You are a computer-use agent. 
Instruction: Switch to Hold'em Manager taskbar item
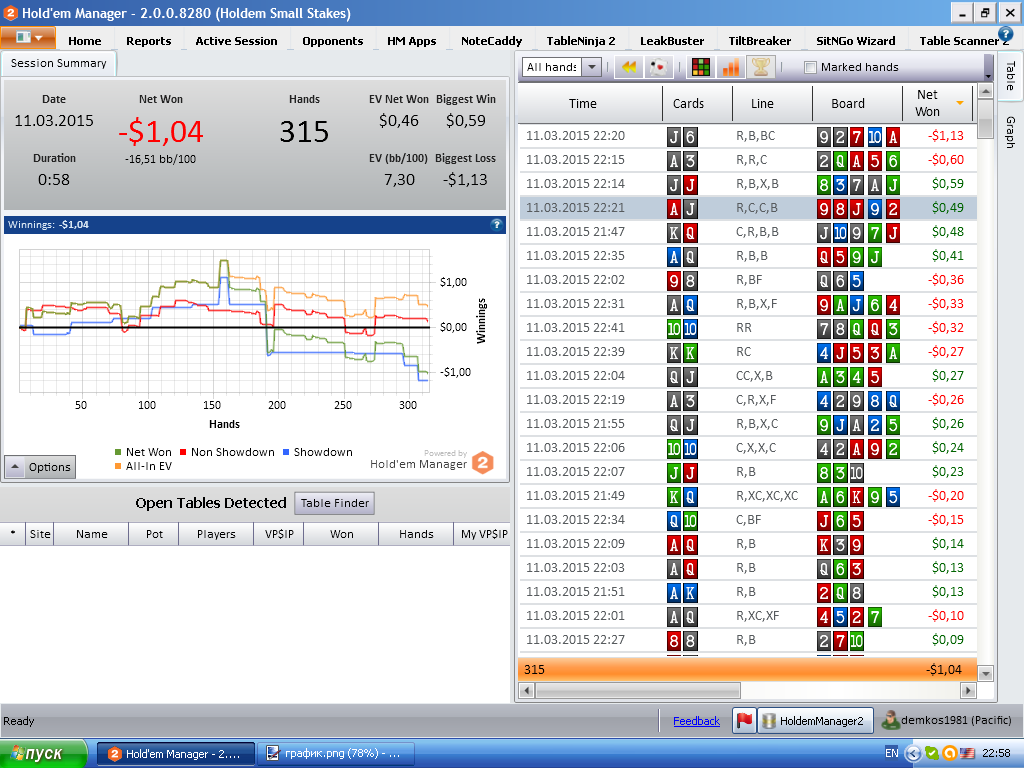(x=176, y=754)
